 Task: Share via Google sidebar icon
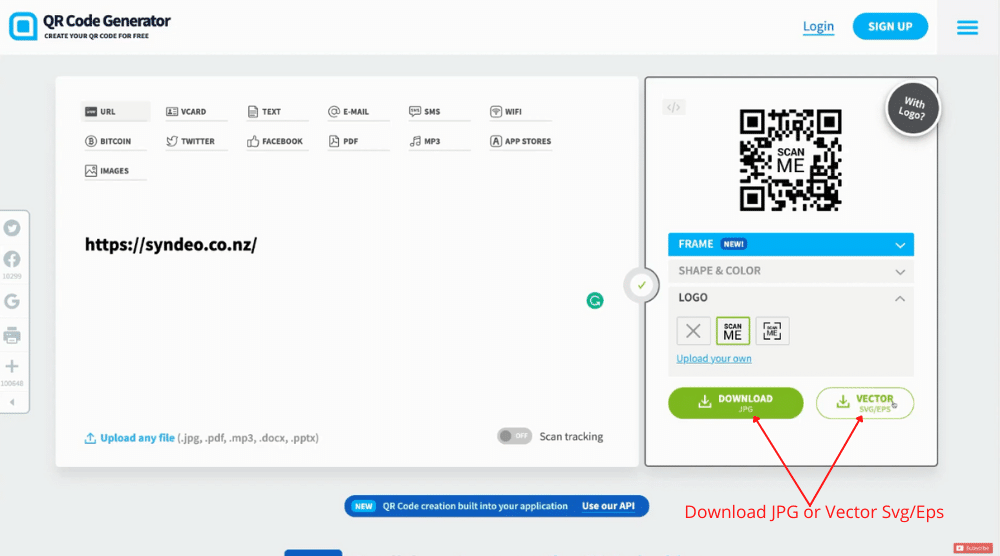[x=12, y=301]
